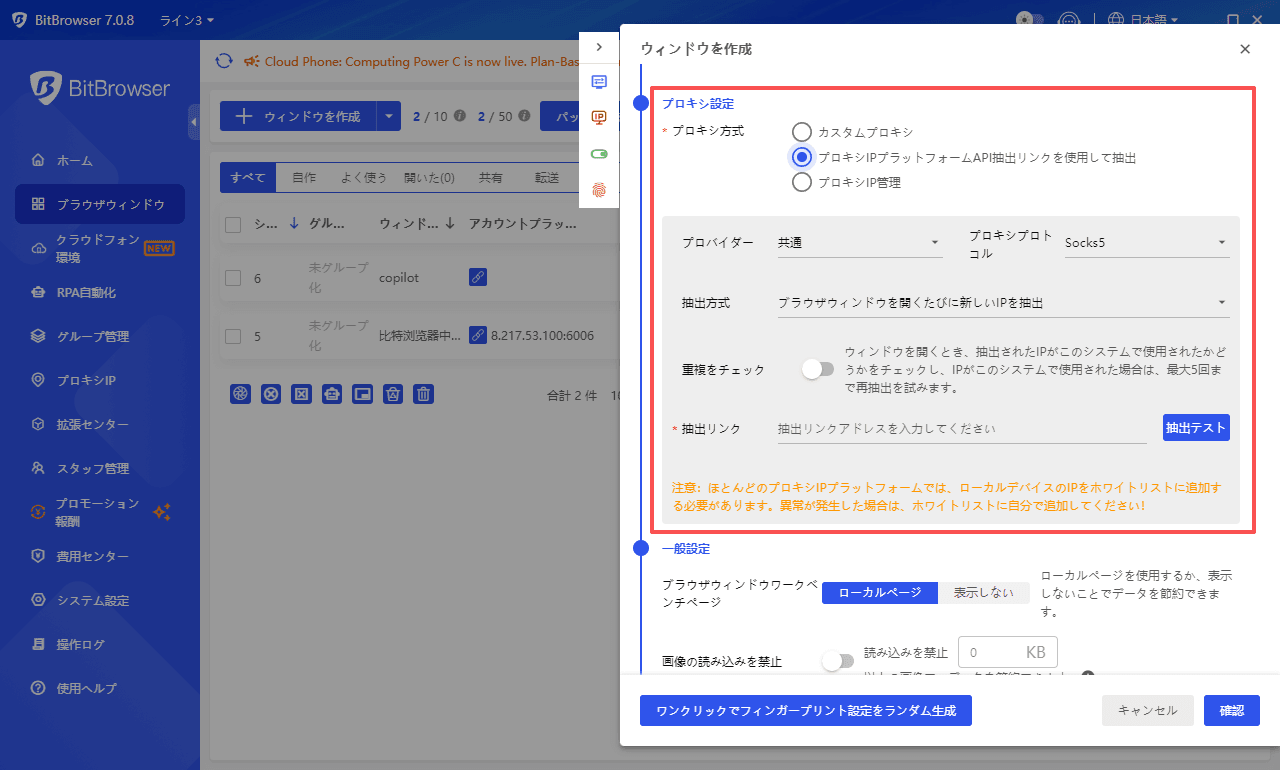
Task: Select the trash bin delete icon
Action: coord(423,393)
